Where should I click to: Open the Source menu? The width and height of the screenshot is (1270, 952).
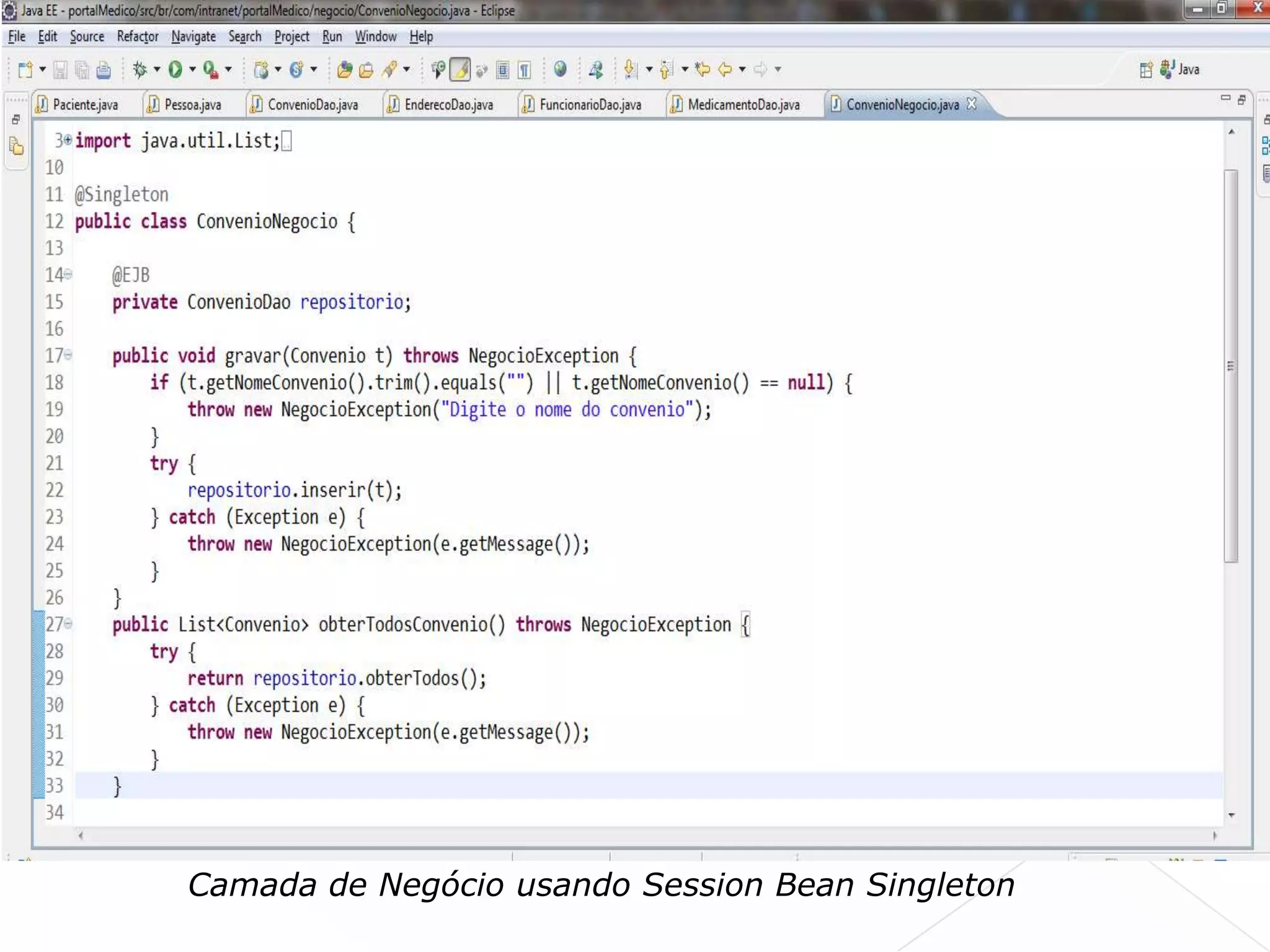click(x=87, y=37)
